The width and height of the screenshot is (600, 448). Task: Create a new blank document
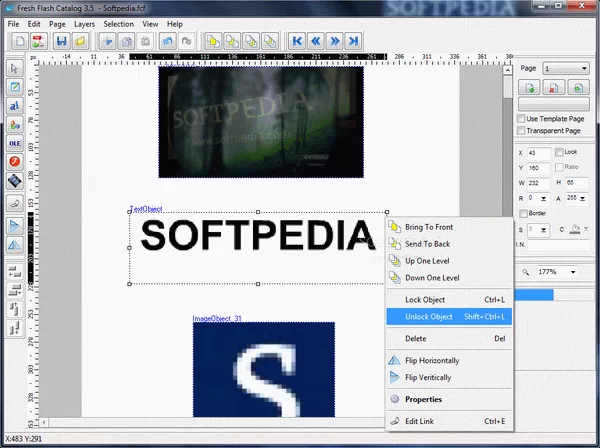click(x=20, y=41)
